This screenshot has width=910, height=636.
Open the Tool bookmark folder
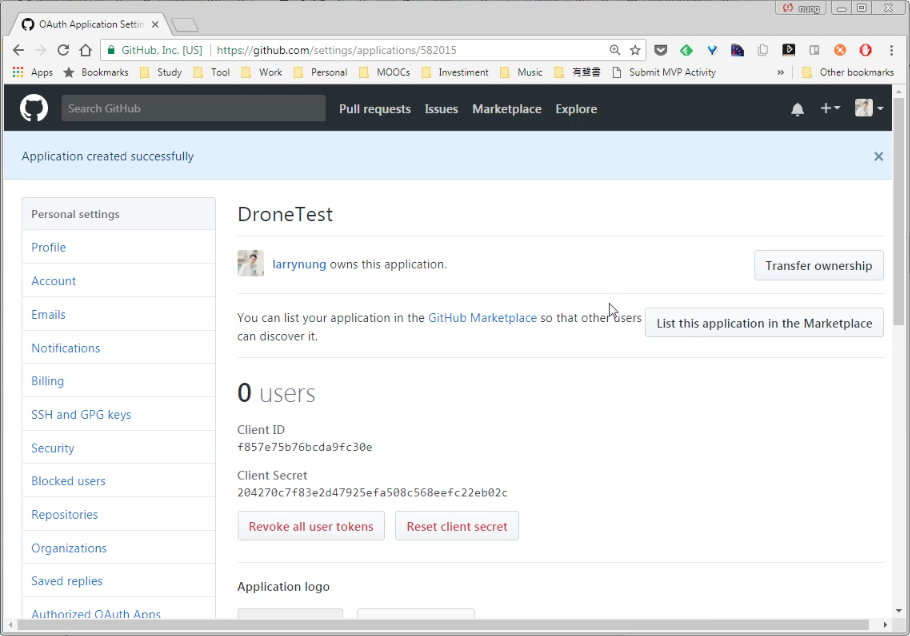coord(211,72)
